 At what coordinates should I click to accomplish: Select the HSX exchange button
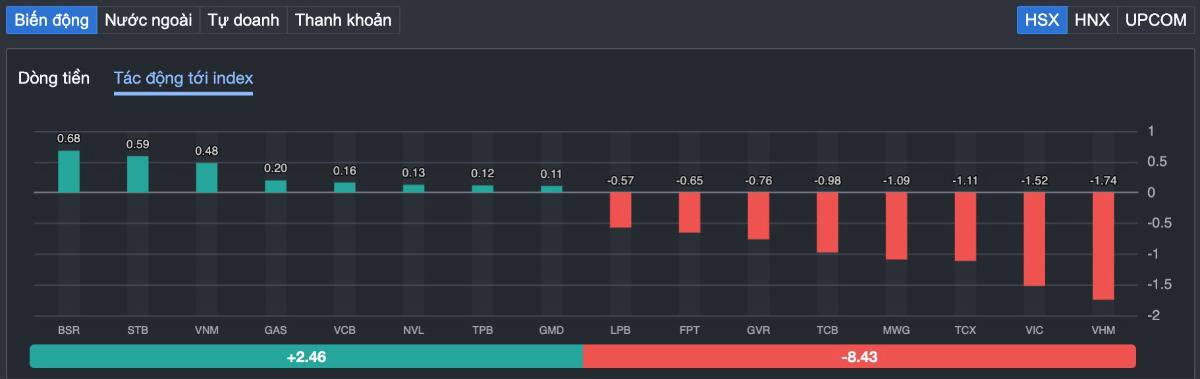coord(1042,20)
